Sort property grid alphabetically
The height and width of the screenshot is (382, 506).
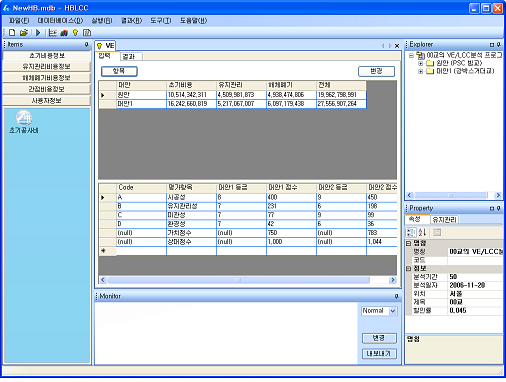click(422, 232)
